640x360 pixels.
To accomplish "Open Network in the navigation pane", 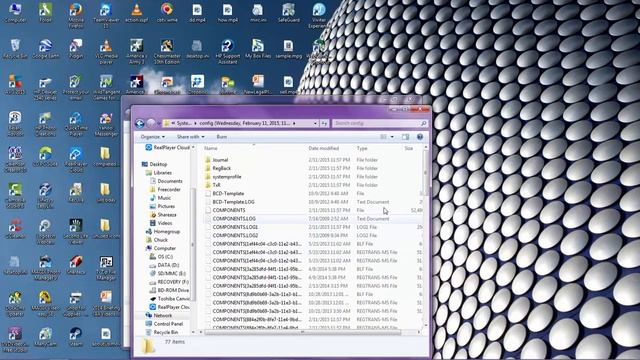I will (162, 316).
